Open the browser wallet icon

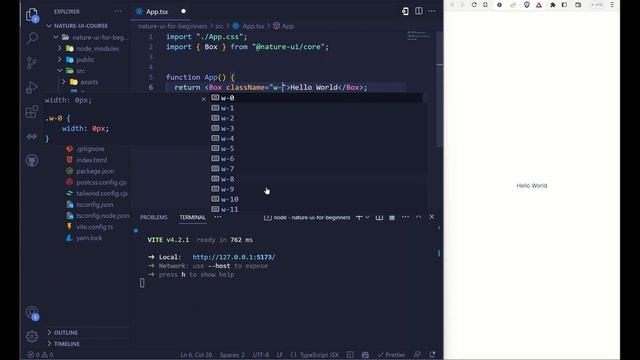(x=578, y=5)
